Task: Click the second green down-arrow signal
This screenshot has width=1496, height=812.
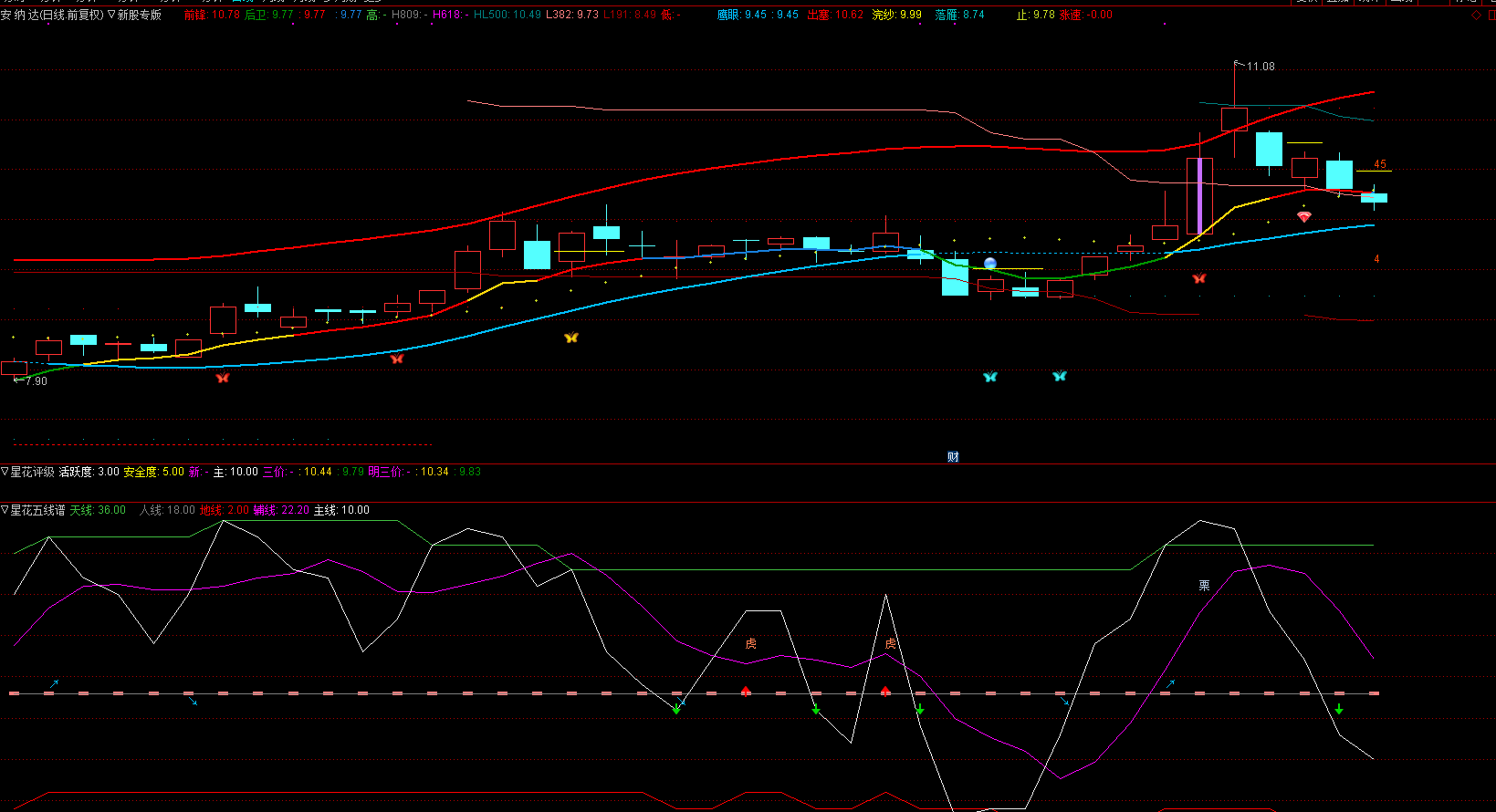Action: click(816, 709)
